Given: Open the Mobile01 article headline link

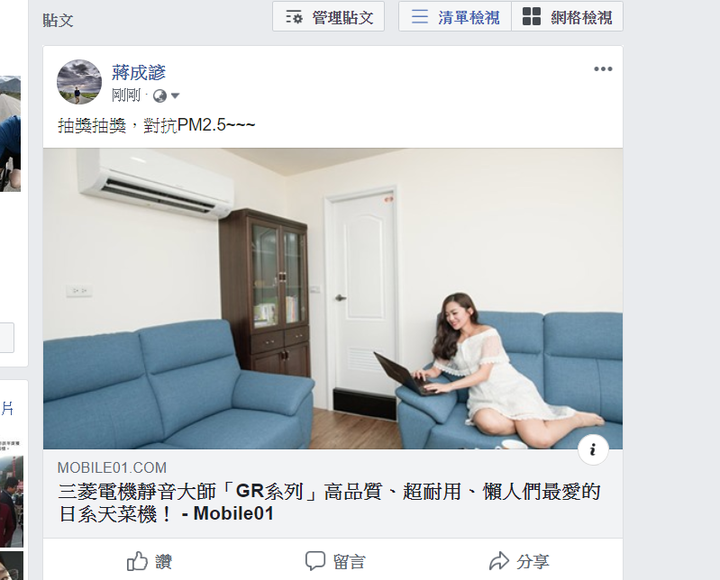Looking at the screenshot, I should coord(329,502).
